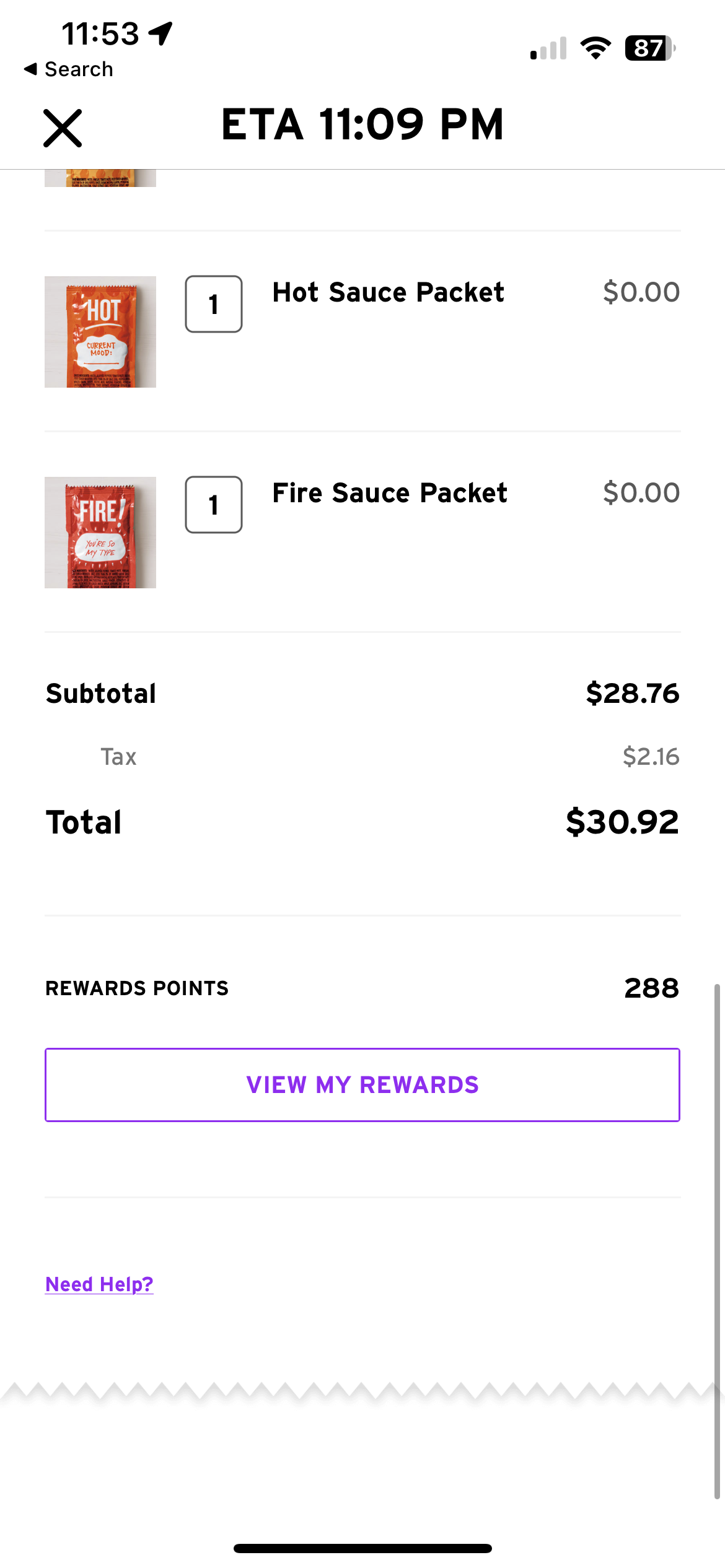Image resolution: width=725 pixels, height=1568 pixels.
Task: Tap the ETA 11:09 PM header title
Action: tap(362, 124)
